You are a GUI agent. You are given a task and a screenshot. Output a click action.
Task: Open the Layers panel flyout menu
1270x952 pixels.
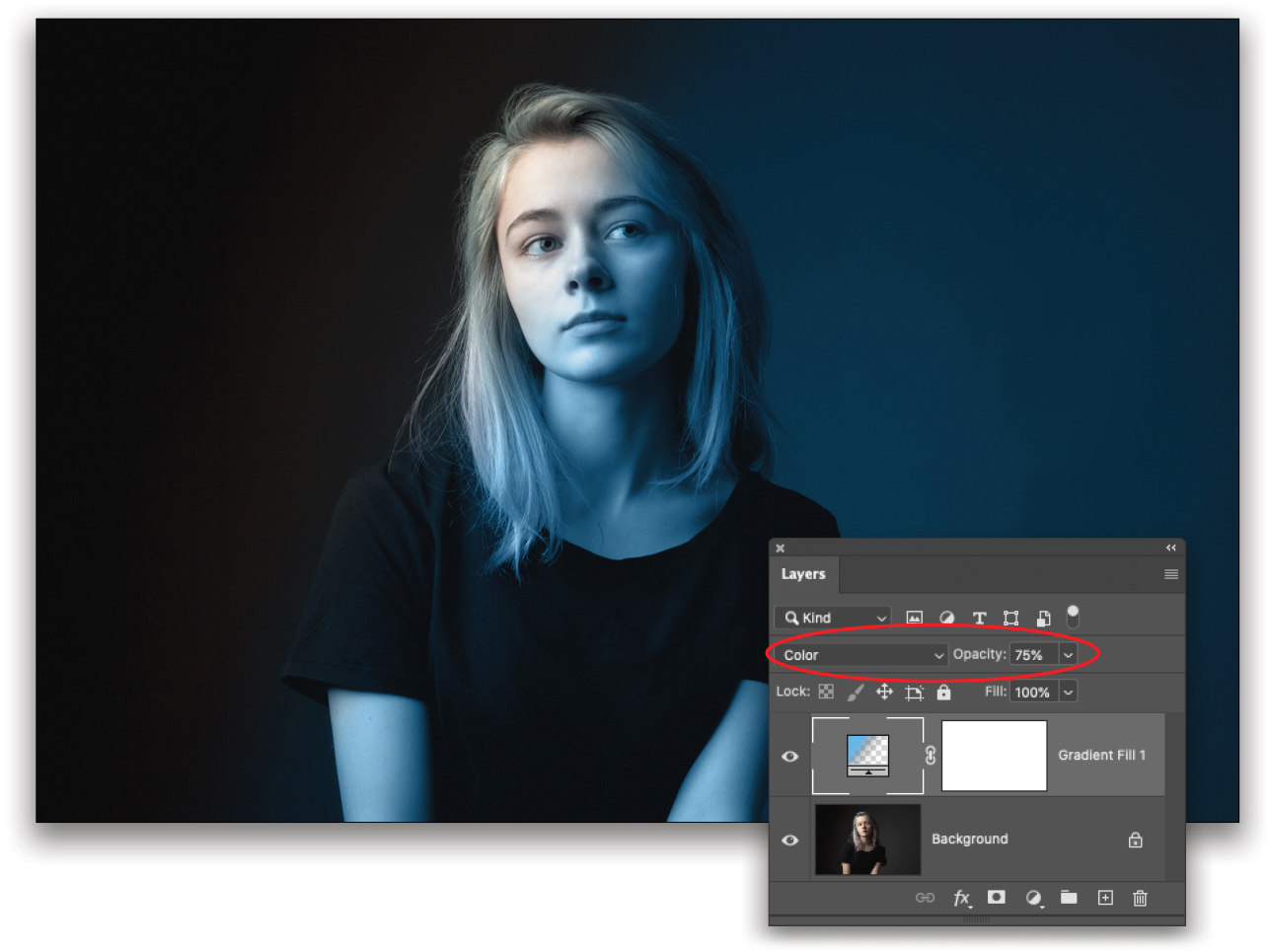[x=1170, y=574]
